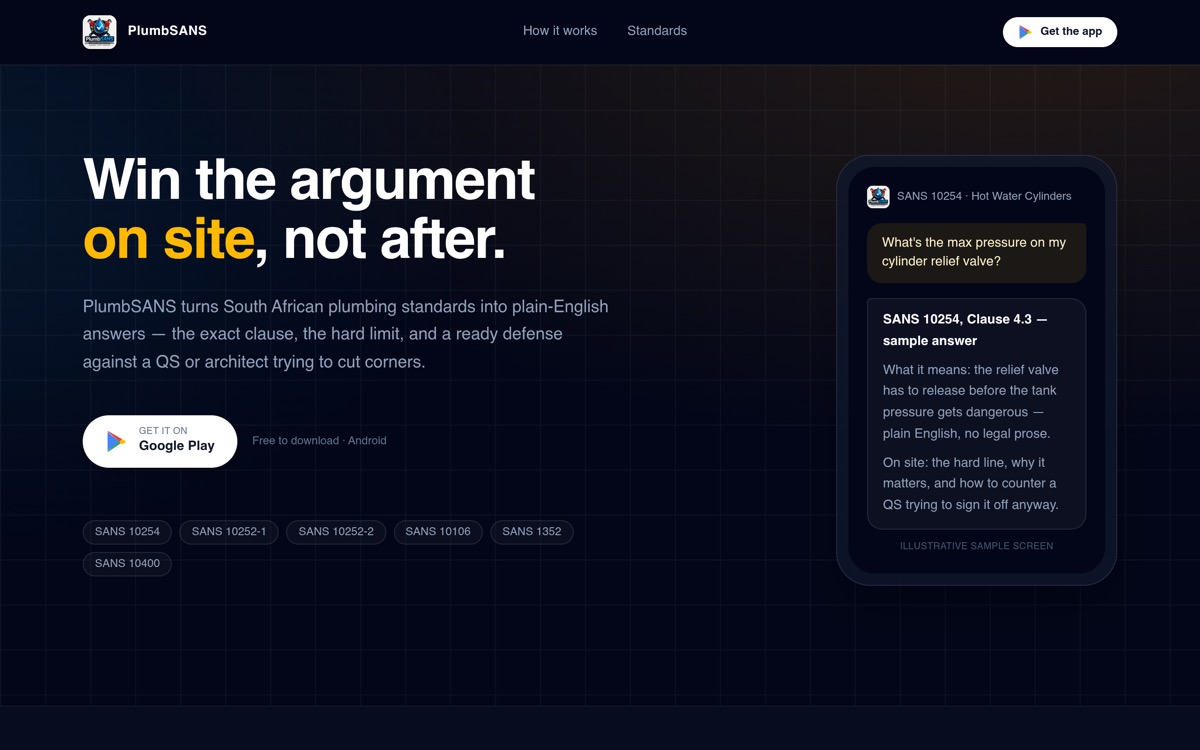Select the SANS 10106 tag

pos(438,532)
